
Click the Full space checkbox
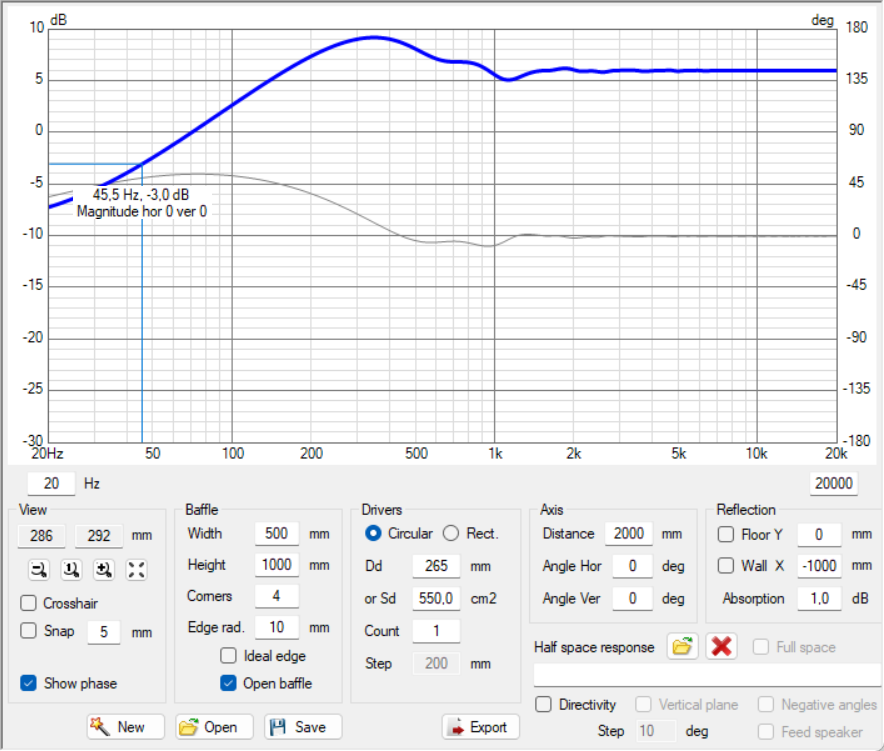point(761,647)
